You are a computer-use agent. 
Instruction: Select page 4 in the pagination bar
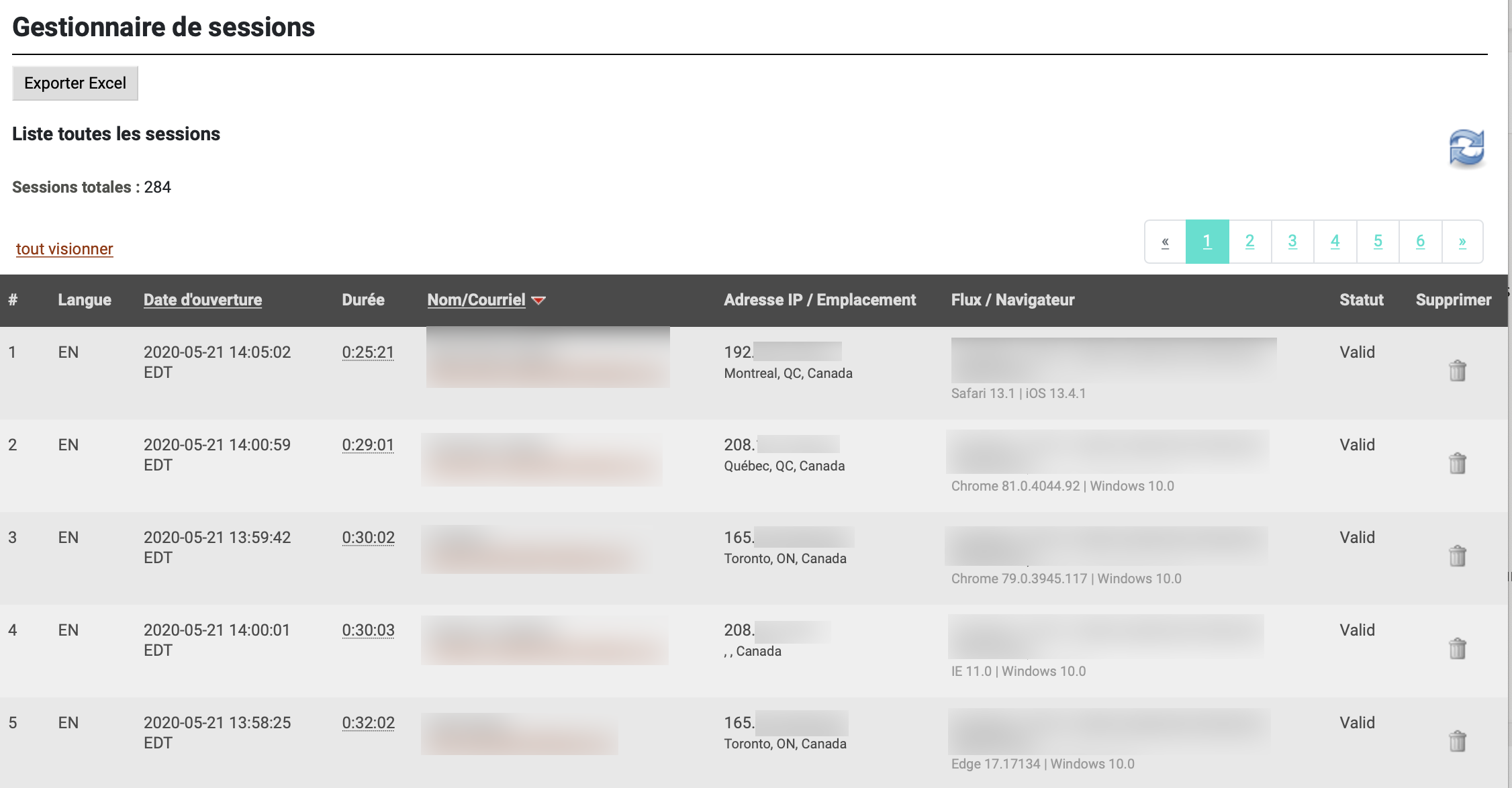[1335, 241]
